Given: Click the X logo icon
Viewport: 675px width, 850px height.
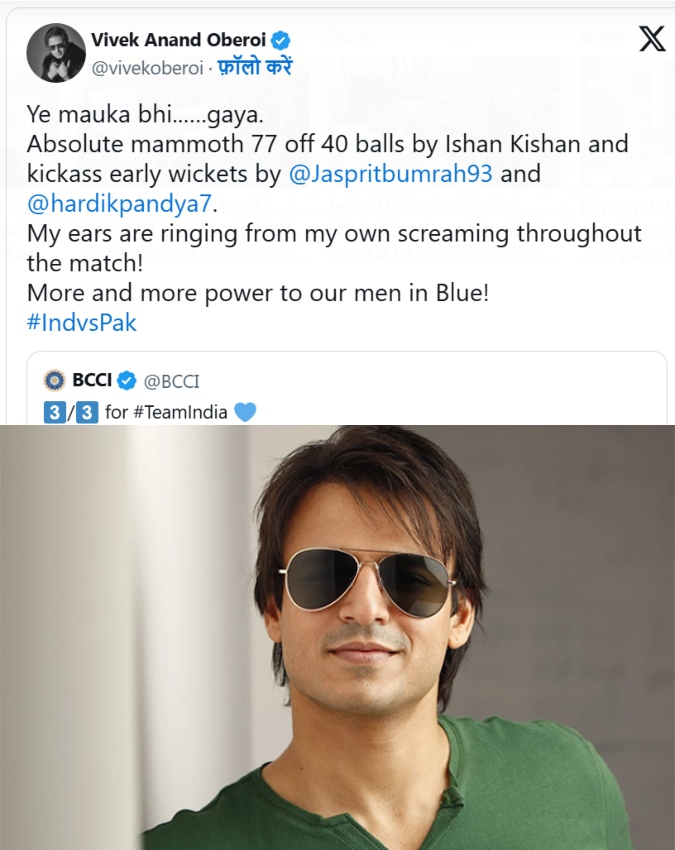Looking at the screenshot, I should pos(652,39).
